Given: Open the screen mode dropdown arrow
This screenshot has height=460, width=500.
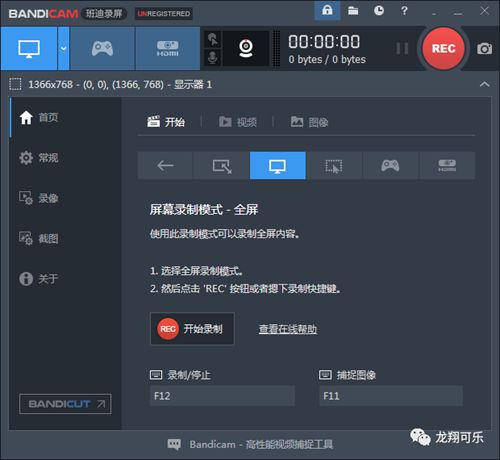Looking at the screenshot, I should [63, 49].
